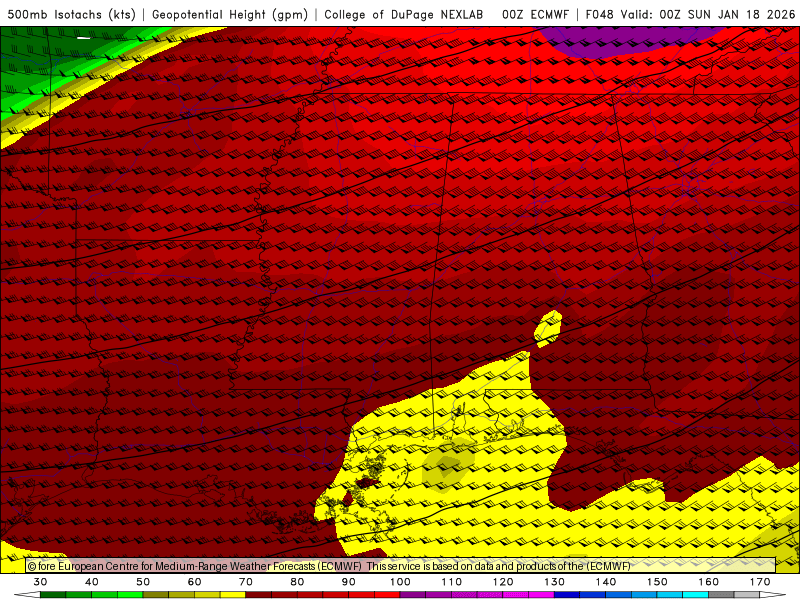
Task: Select the bright magenta 125-130 kt swatch
Action: click(541, 595)
